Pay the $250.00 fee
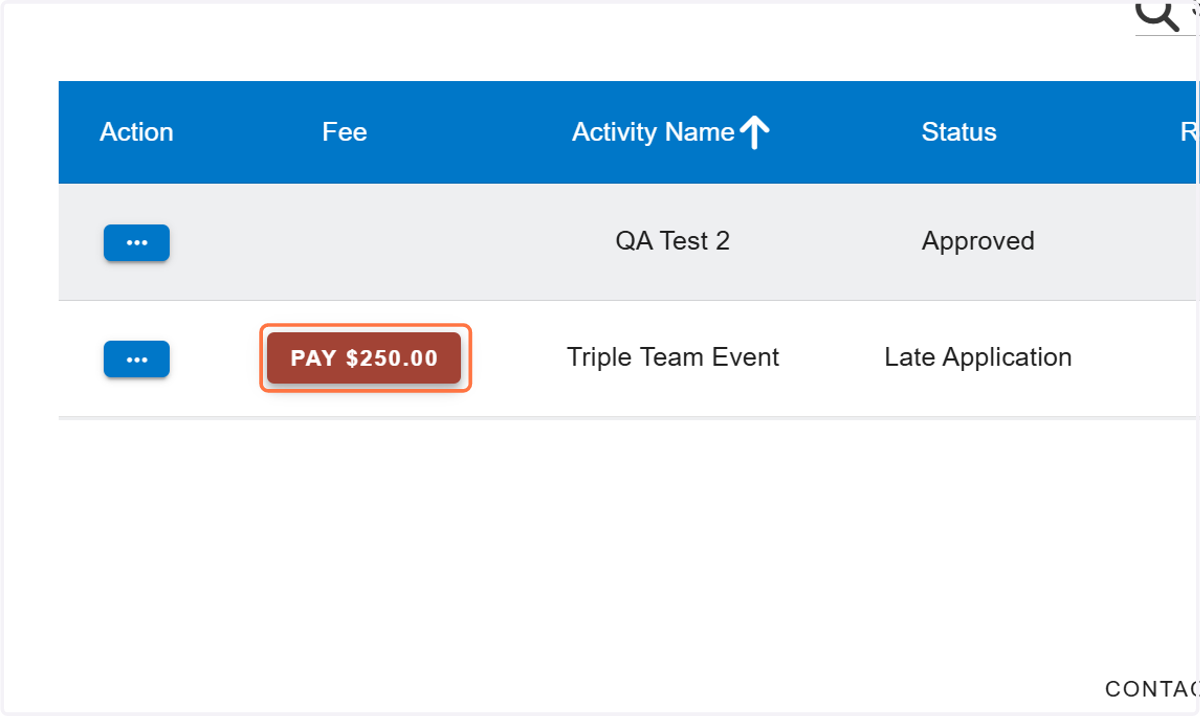 [x=364, y=358]
